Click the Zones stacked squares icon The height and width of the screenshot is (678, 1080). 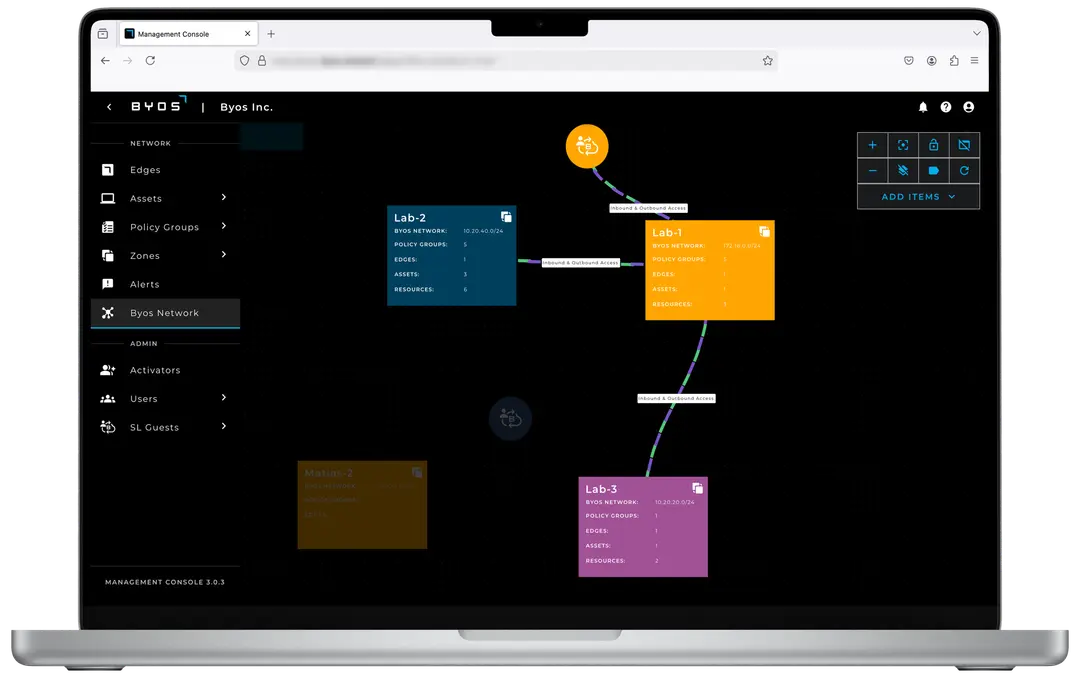[107, 256]
